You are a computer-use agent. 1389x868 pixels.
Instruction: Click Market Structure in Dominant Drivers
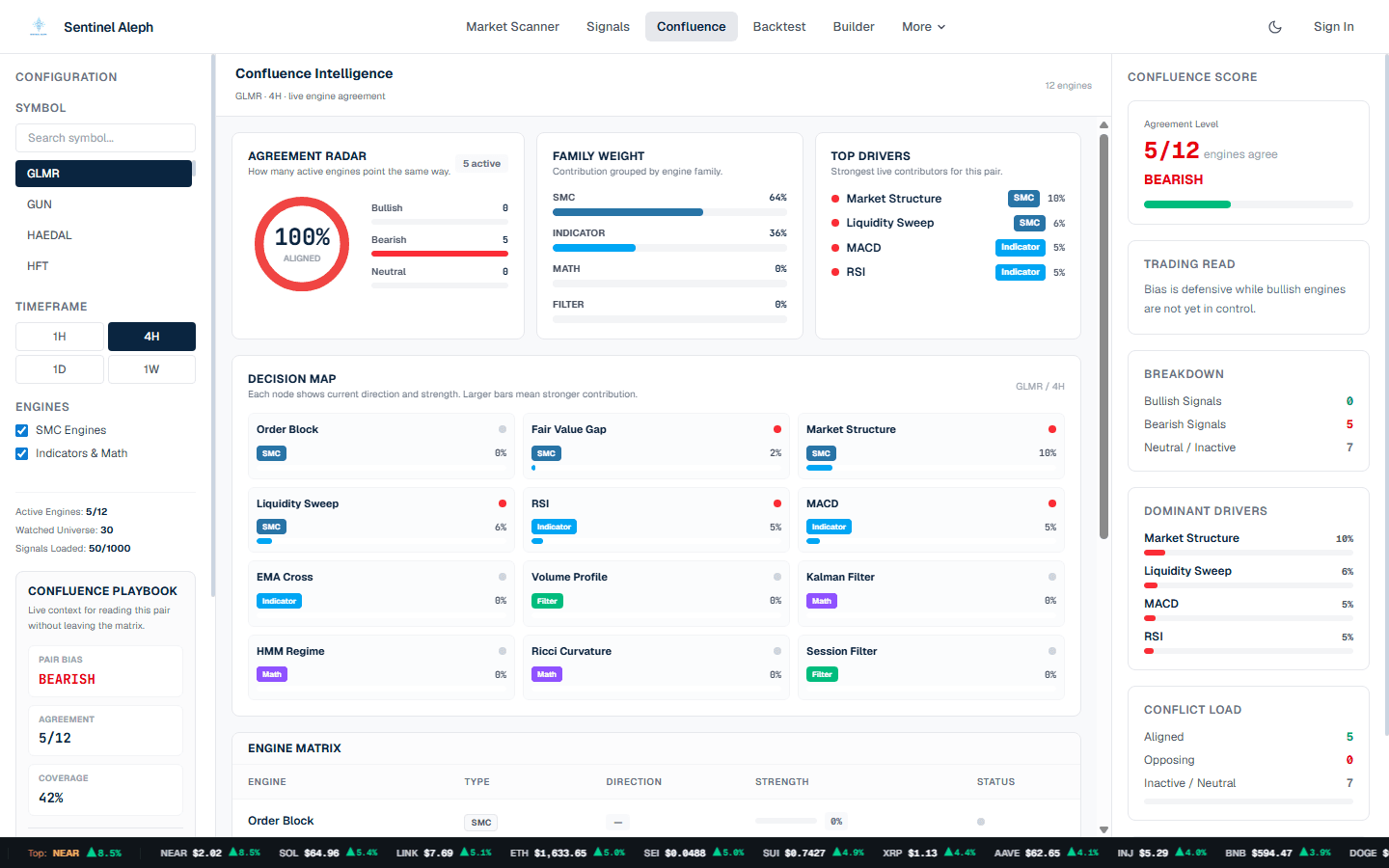pyautogui.click(x=1191, y=538)
